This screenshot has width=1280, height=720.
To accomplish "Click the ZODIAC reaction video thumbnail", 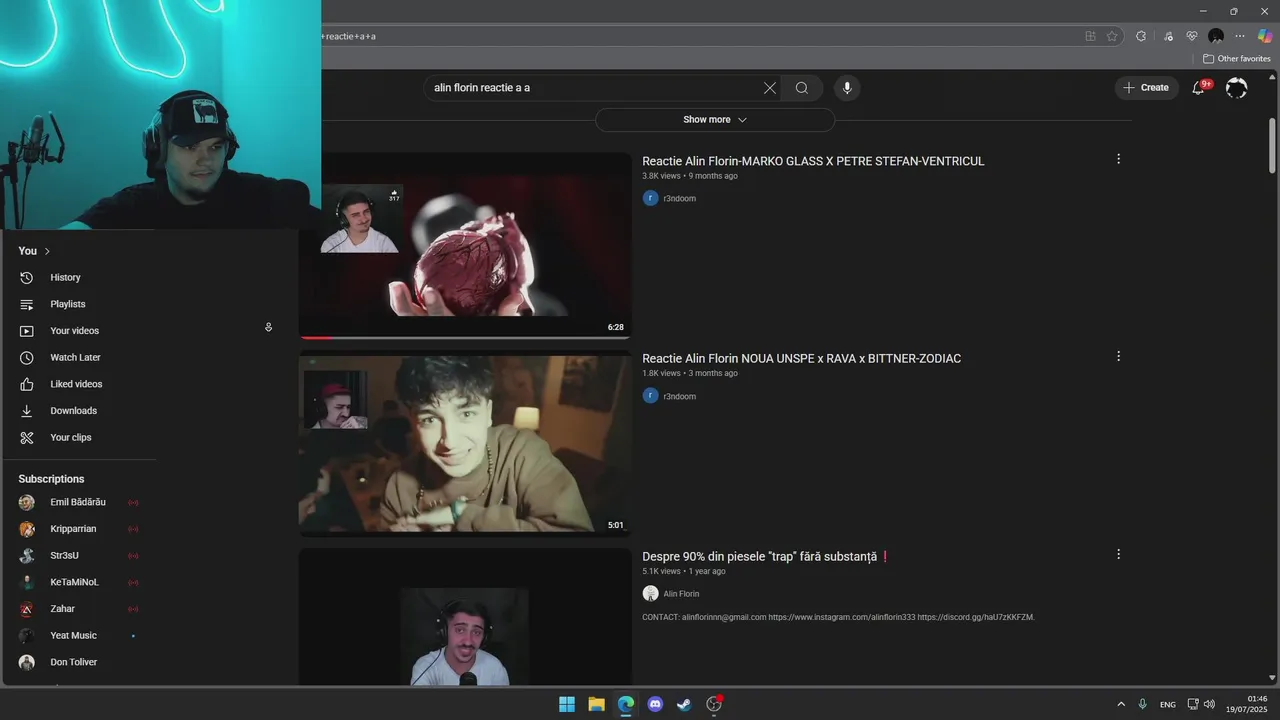I will click(465, 443).
